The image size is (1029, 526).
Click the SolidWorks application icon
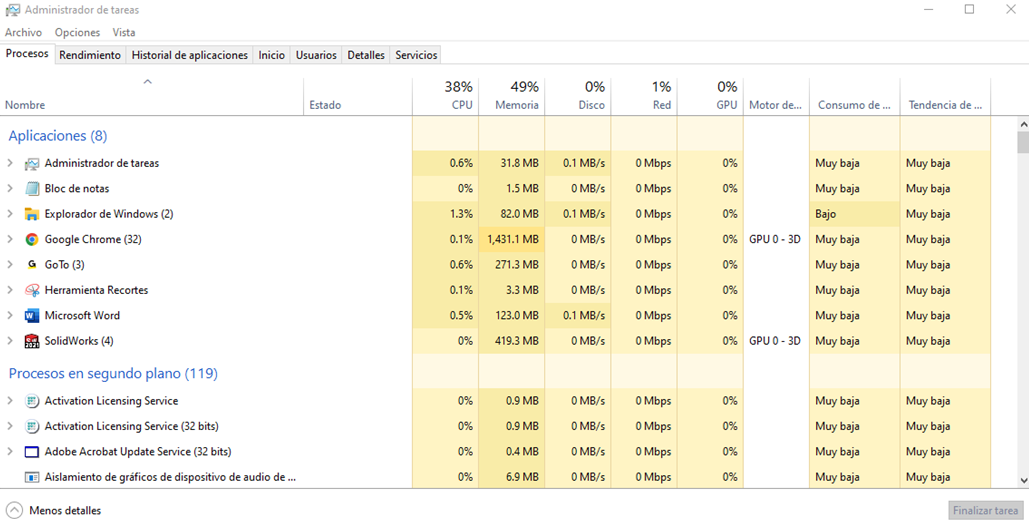32,341
